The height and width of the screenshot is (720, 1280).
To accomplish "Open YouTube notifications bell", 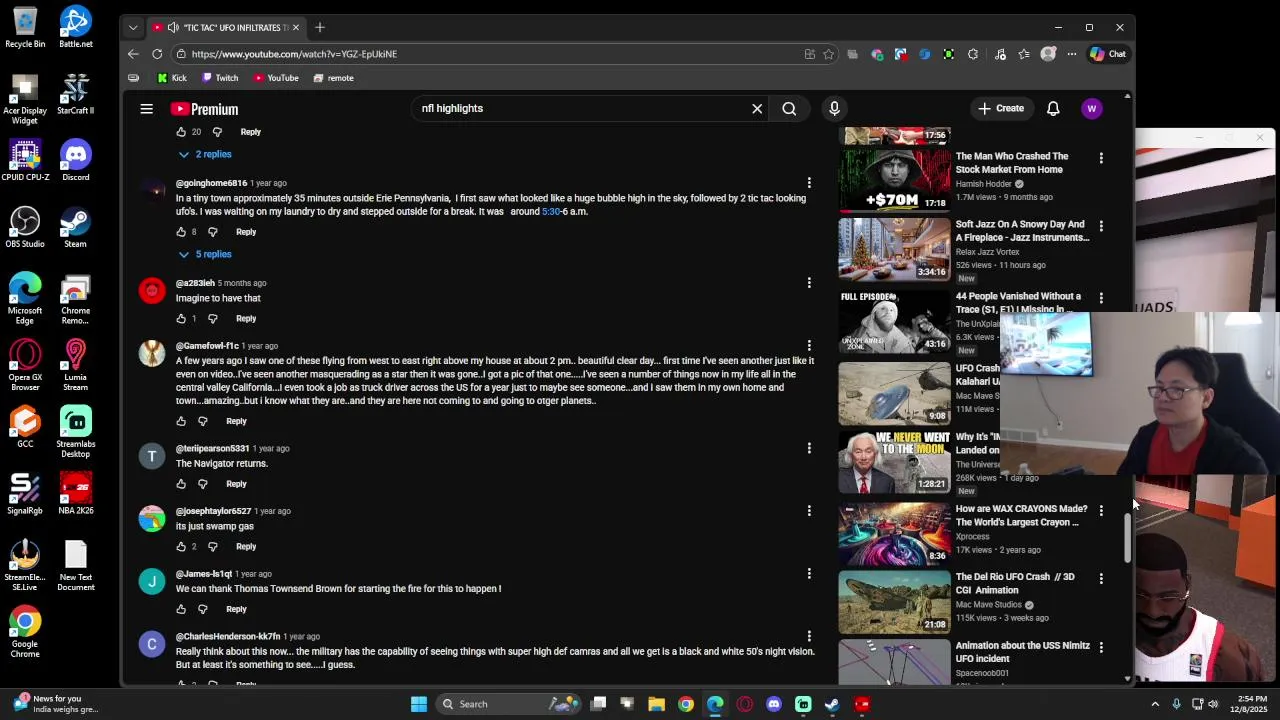I will [x=1053, y=108].
